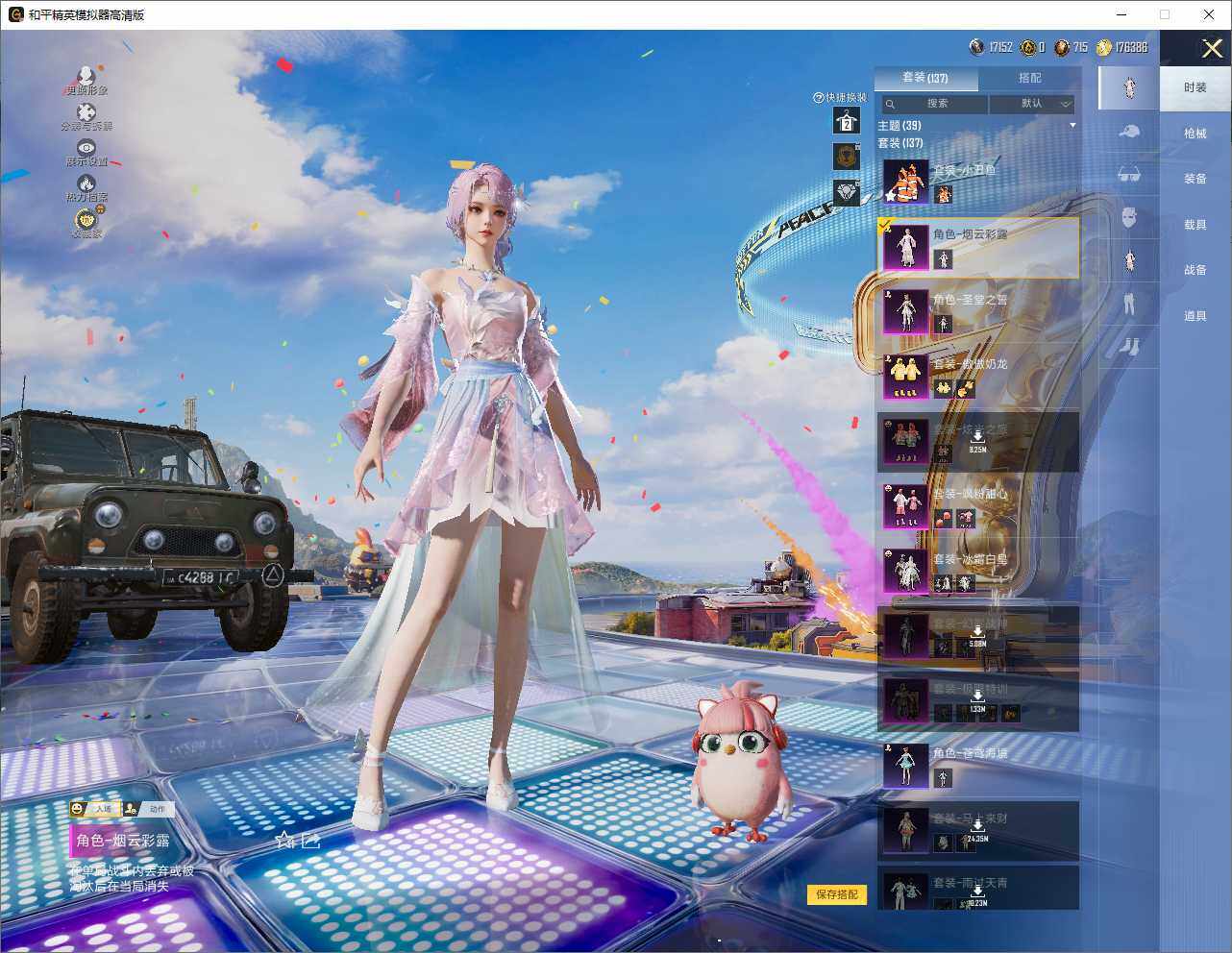Click the 搜索 search field
The height and width of the screenshot is (953, 1232).
tap(935, 104)
